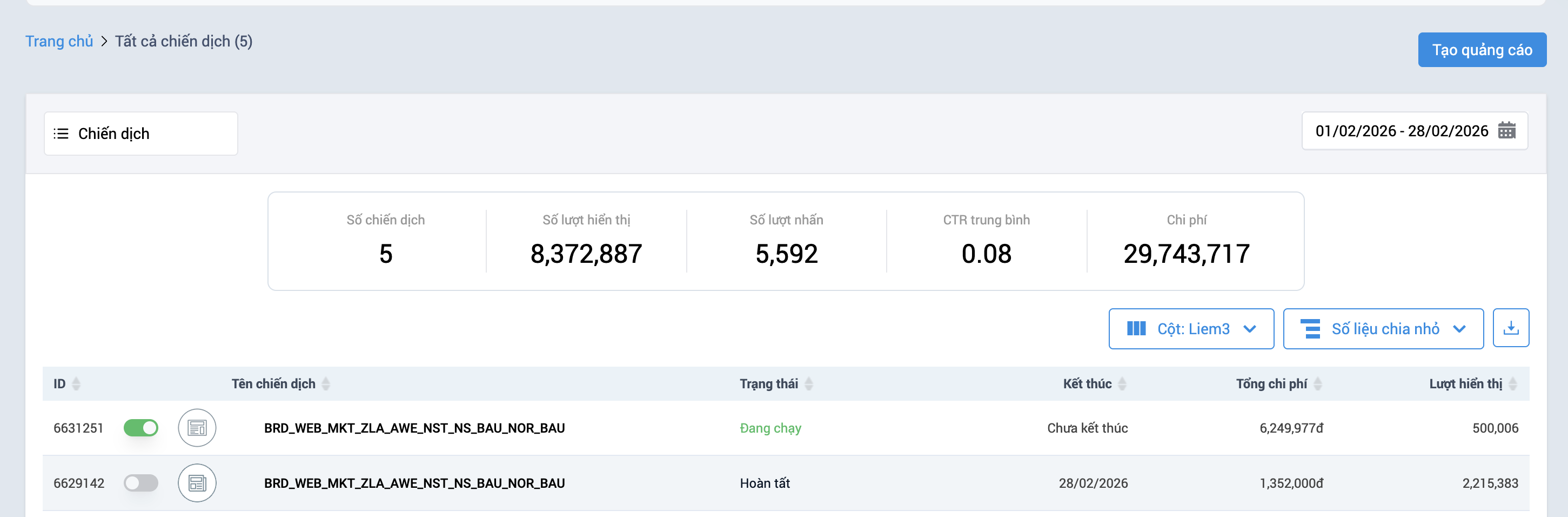This screenshot has height=517, width=1568.
Task: Click the stacked-bars icon in Số liệu chia nhỏ
Action: pyautogui.click(x=1310, y=329)
